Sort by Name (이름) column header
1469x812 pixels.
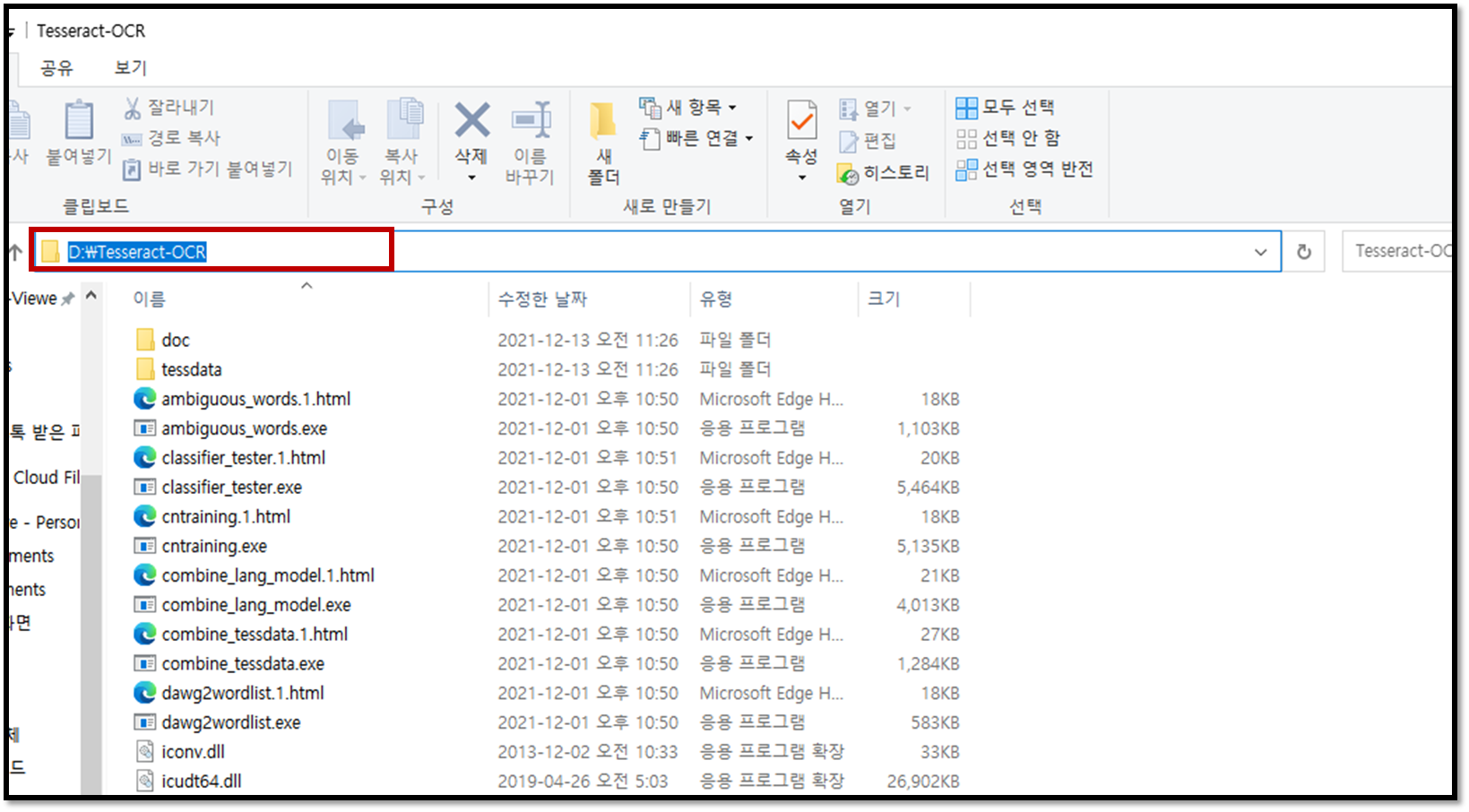149,298
